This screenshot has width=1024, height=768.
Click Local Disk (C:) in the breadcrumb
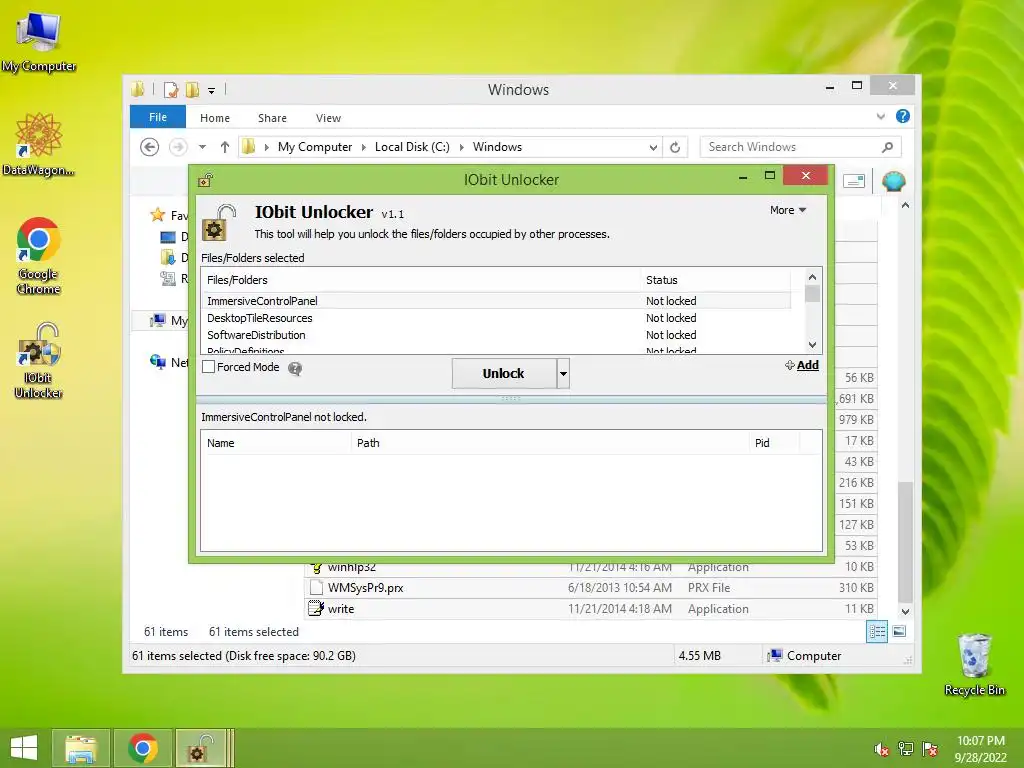[x=412, y=147]
